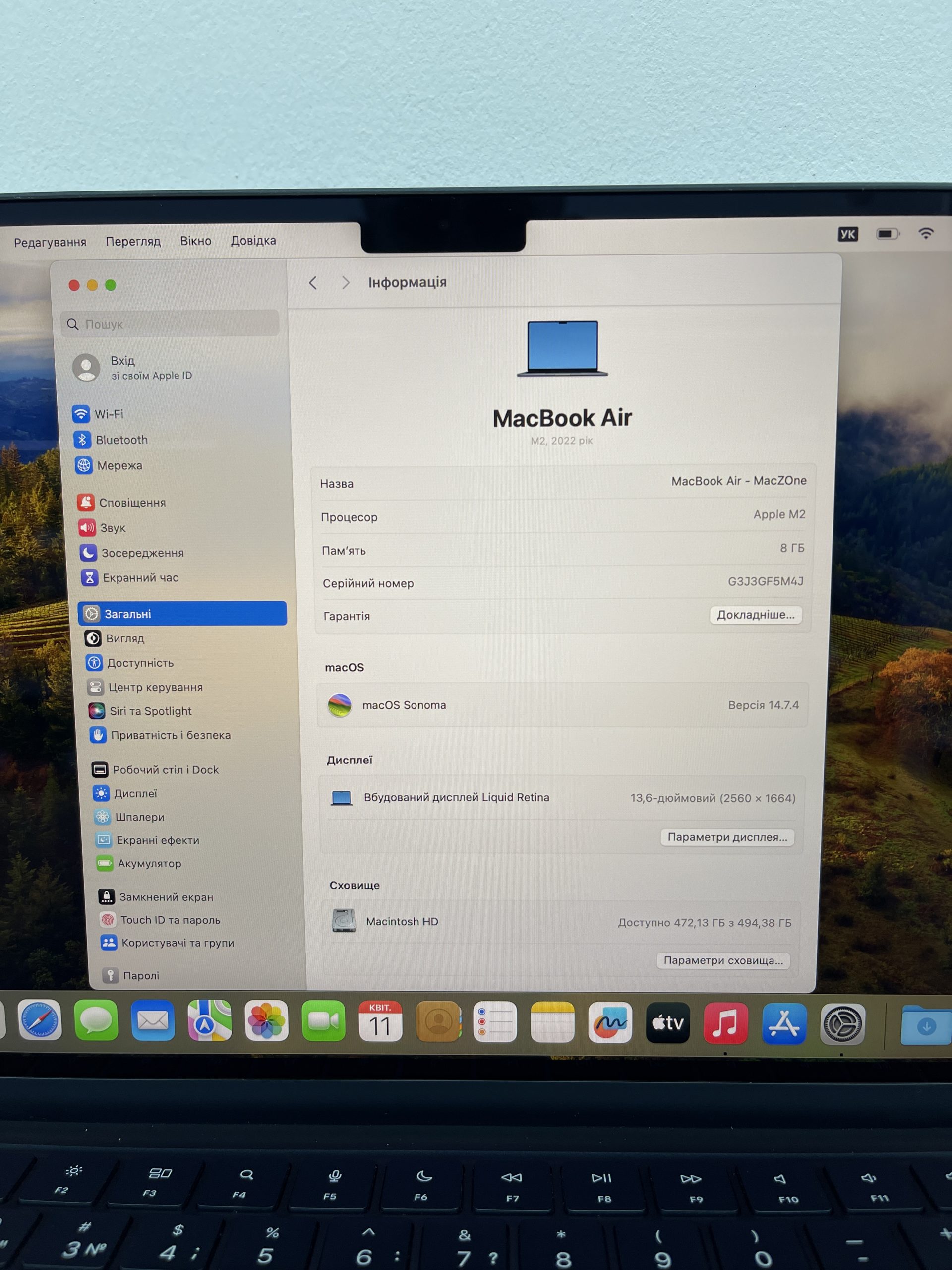Open Messages from the Dock
This screenshot has height=1270, width=952.
(96, 1020)
